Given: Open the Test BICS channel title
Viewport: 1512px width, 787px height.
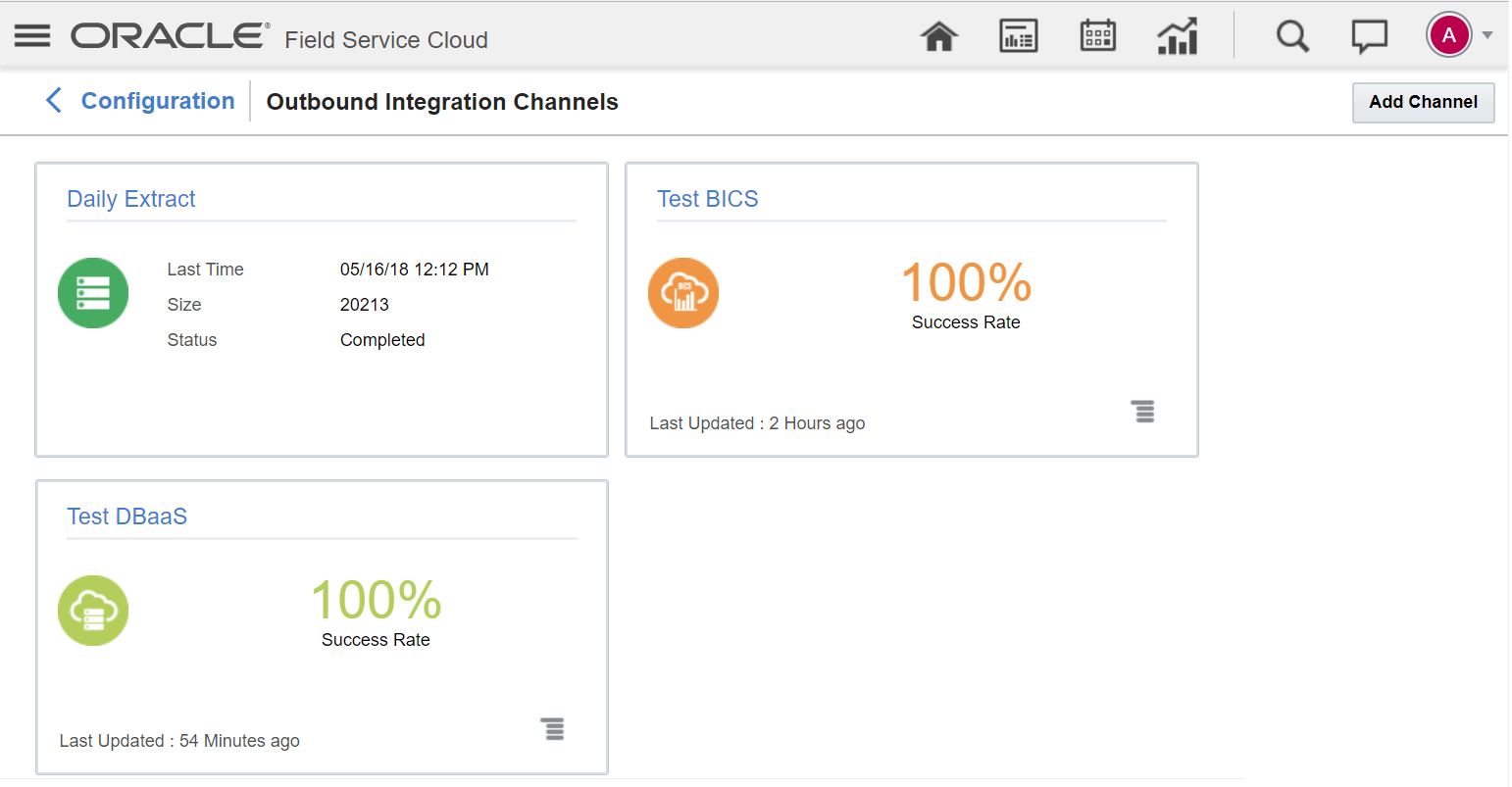Looking at the screenshot, I should [x=708, y=199].
